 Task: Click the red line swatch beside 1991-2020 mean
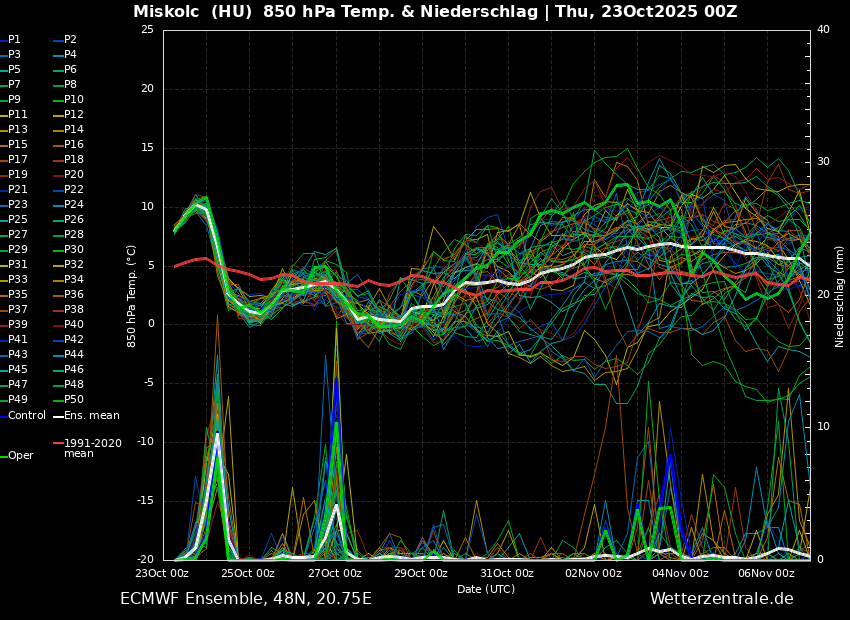pos(58,443)
